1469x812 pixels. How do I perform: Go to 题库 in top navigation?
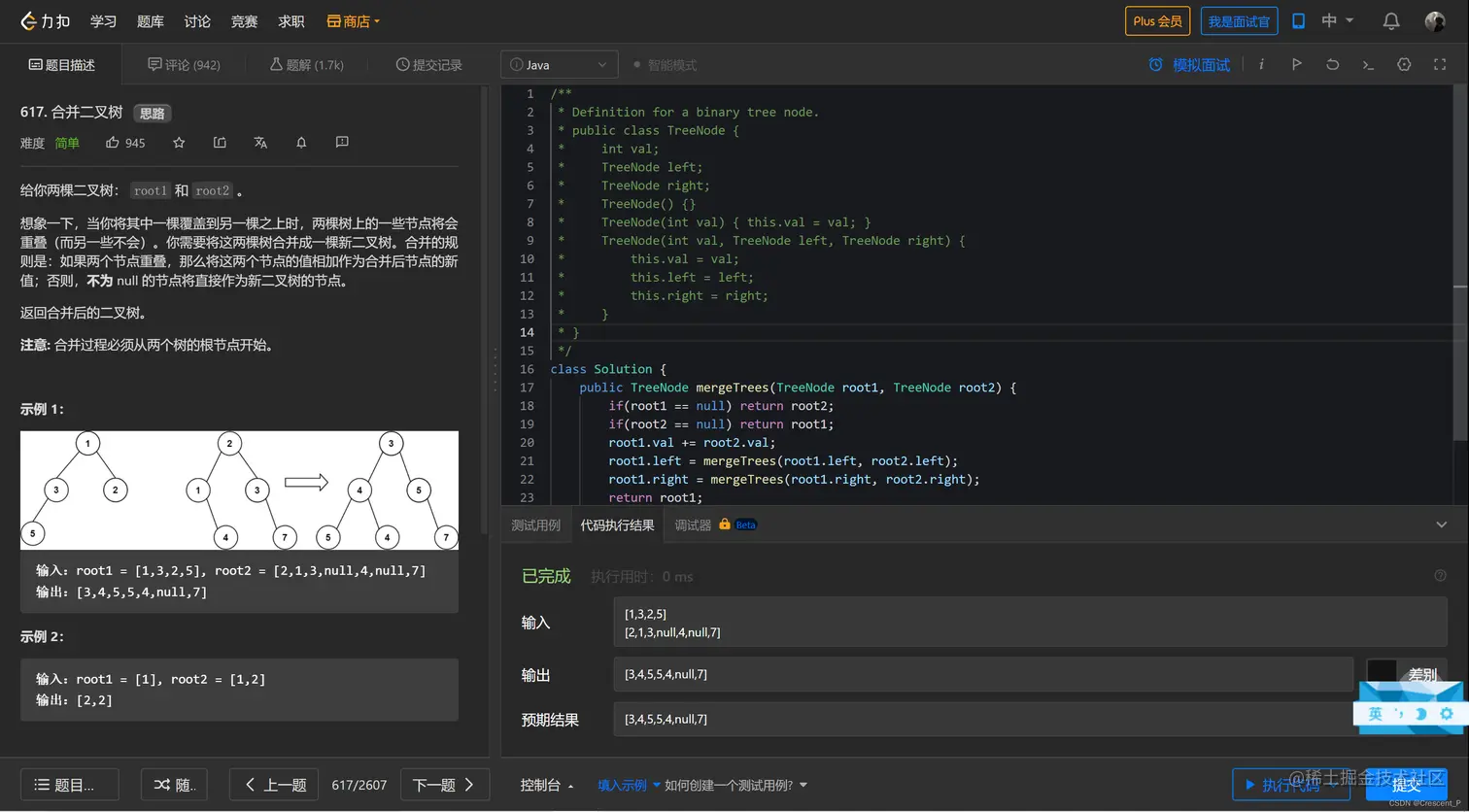[151, 20]
